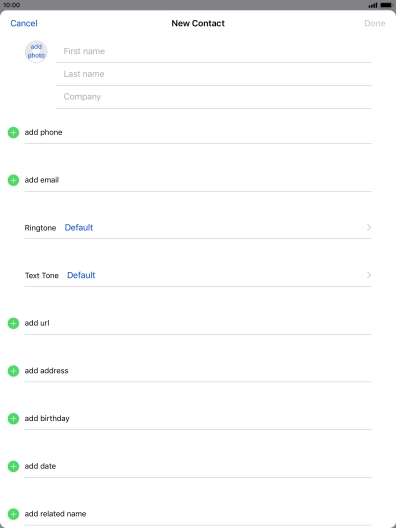Screen dimensions: 396x528
Task: Focus the First name field
Action: [213, 51]
